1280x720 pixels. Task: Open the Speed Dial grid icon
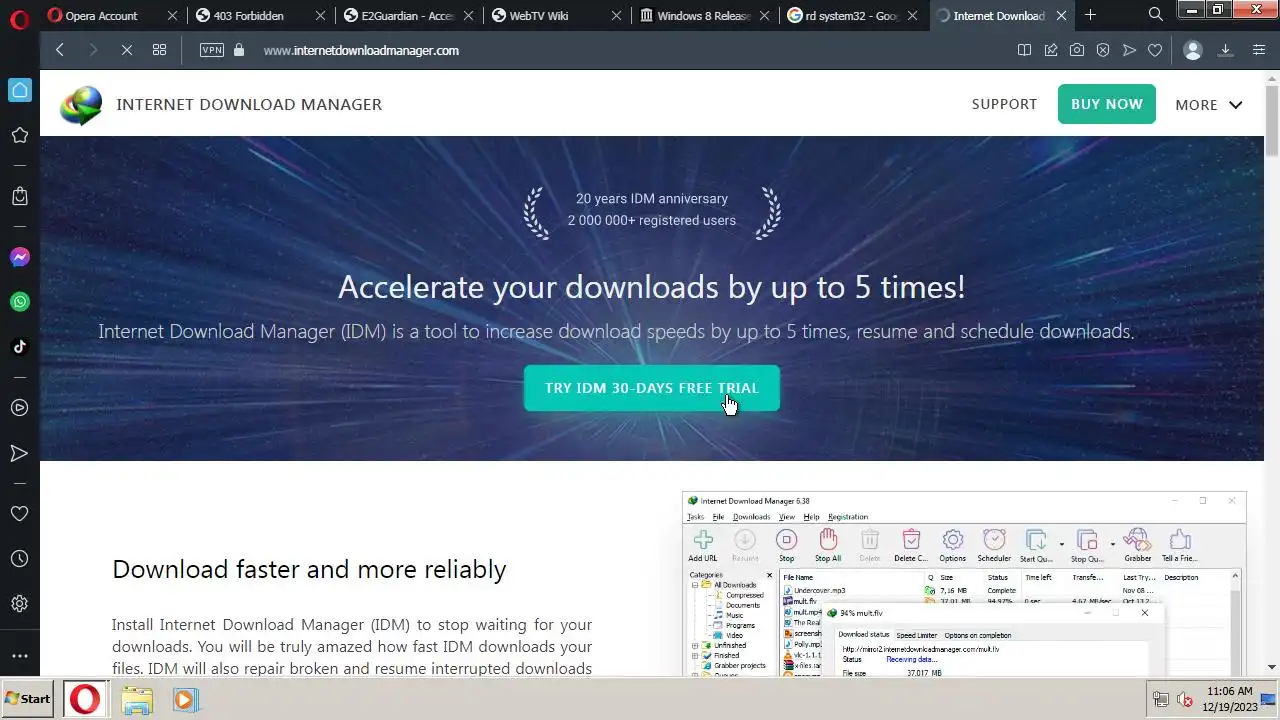point(159,50)
